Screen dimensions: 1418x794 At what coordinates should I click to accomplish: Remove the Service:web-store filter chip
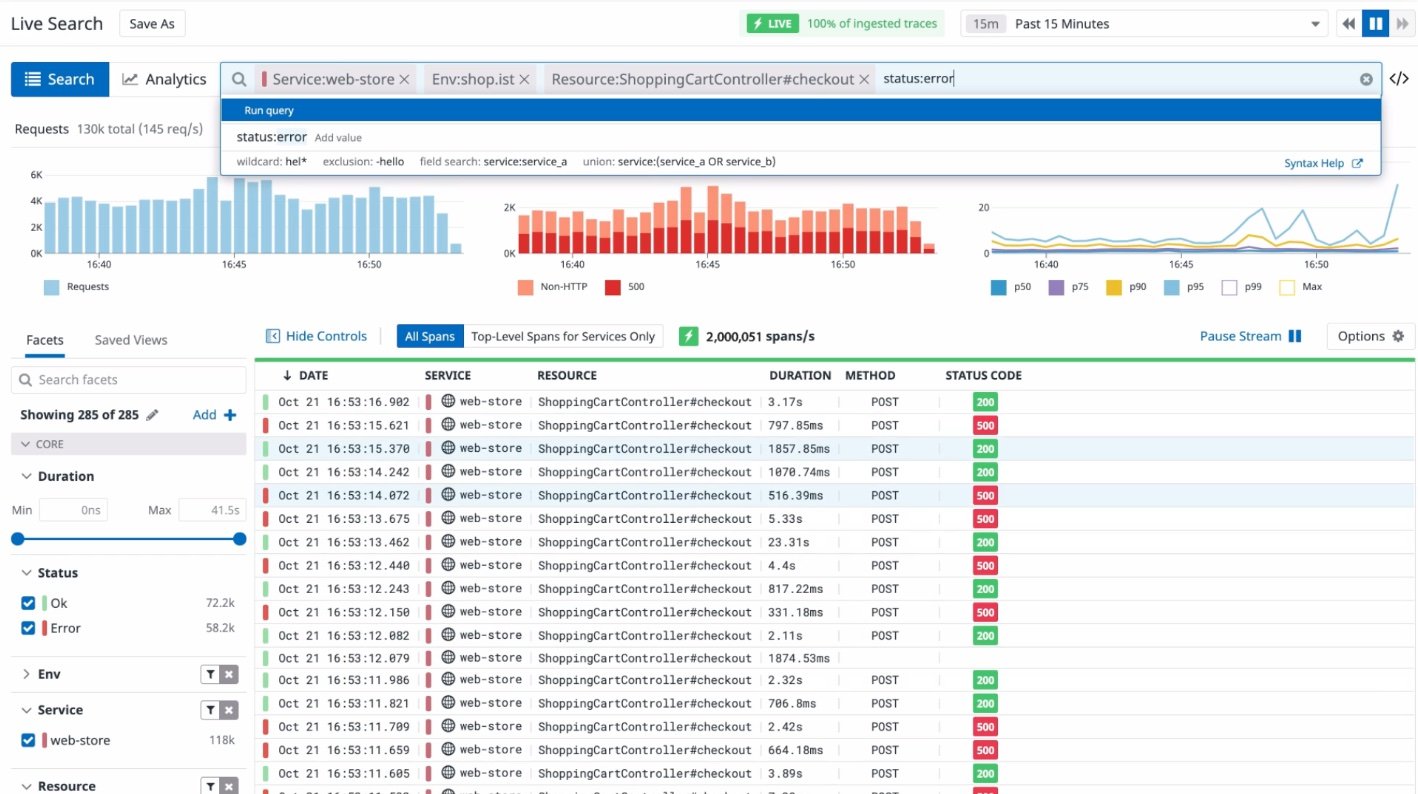405,79
